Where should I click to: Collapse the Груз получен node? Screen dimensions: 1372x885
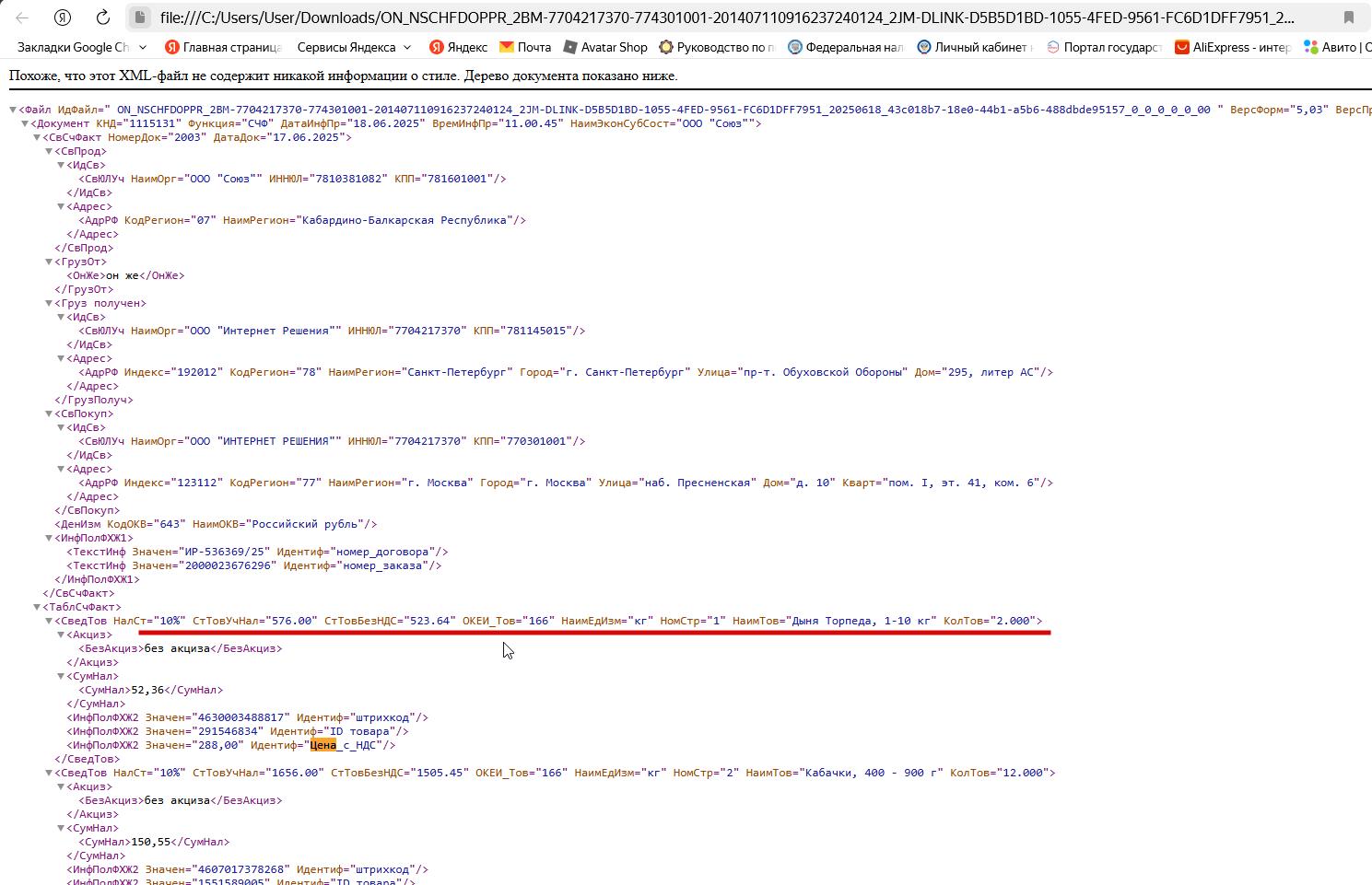coord(49,303)
